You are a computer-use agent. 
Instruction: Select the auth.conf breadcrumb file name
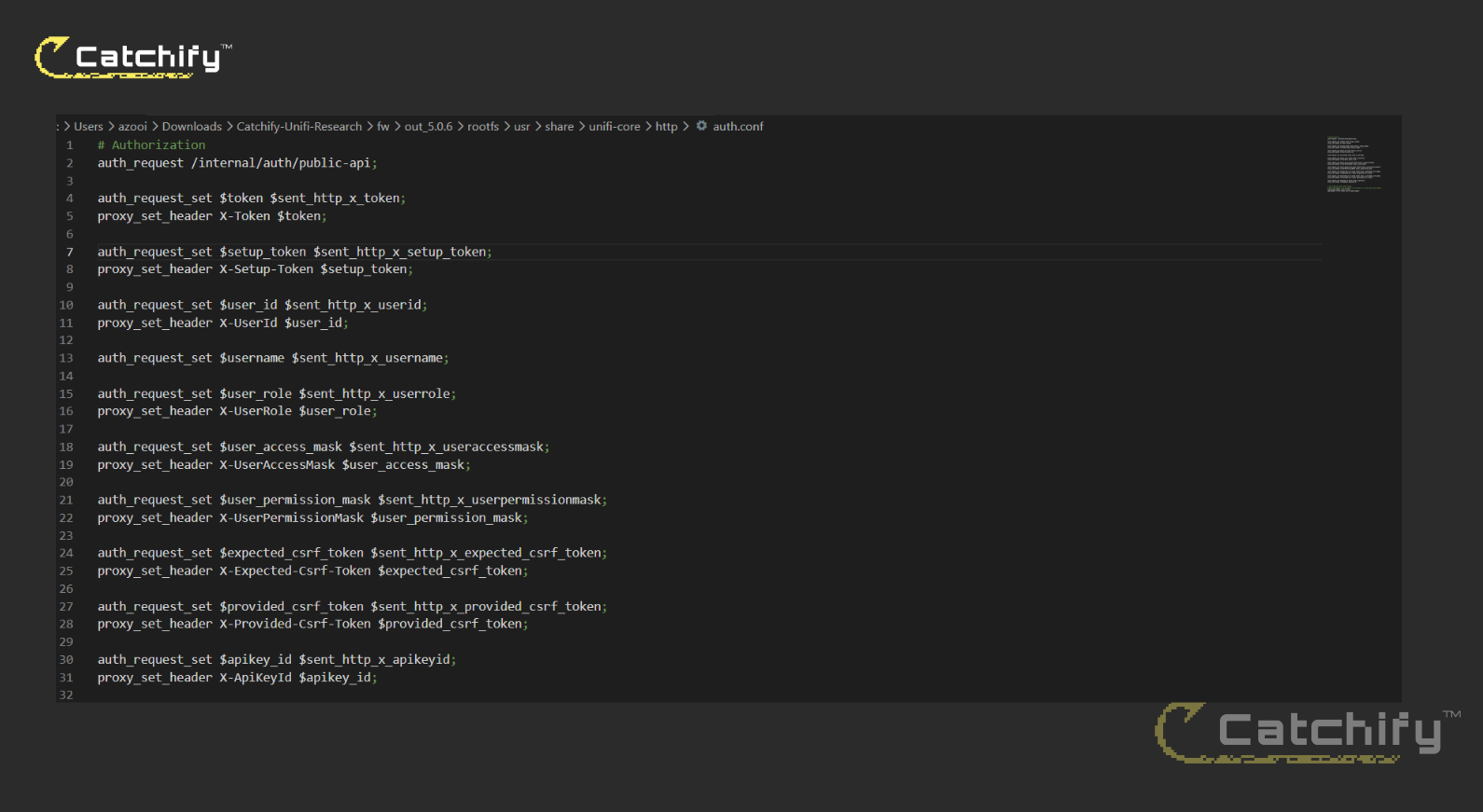[738, 127]
